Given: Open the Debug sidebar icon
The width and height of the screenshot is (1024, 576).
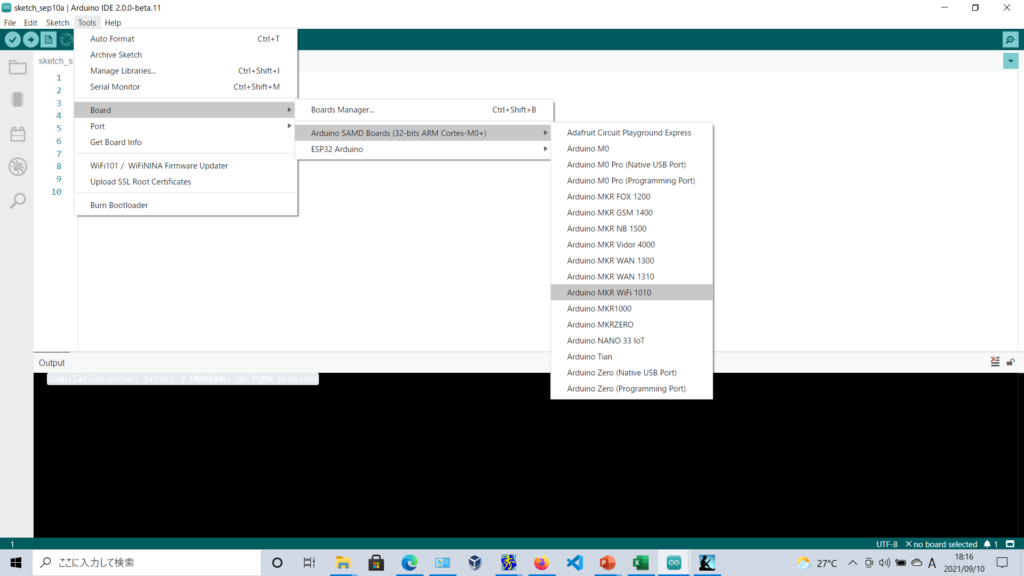Looking at the screenshot, I should click(x=18, y=167).
